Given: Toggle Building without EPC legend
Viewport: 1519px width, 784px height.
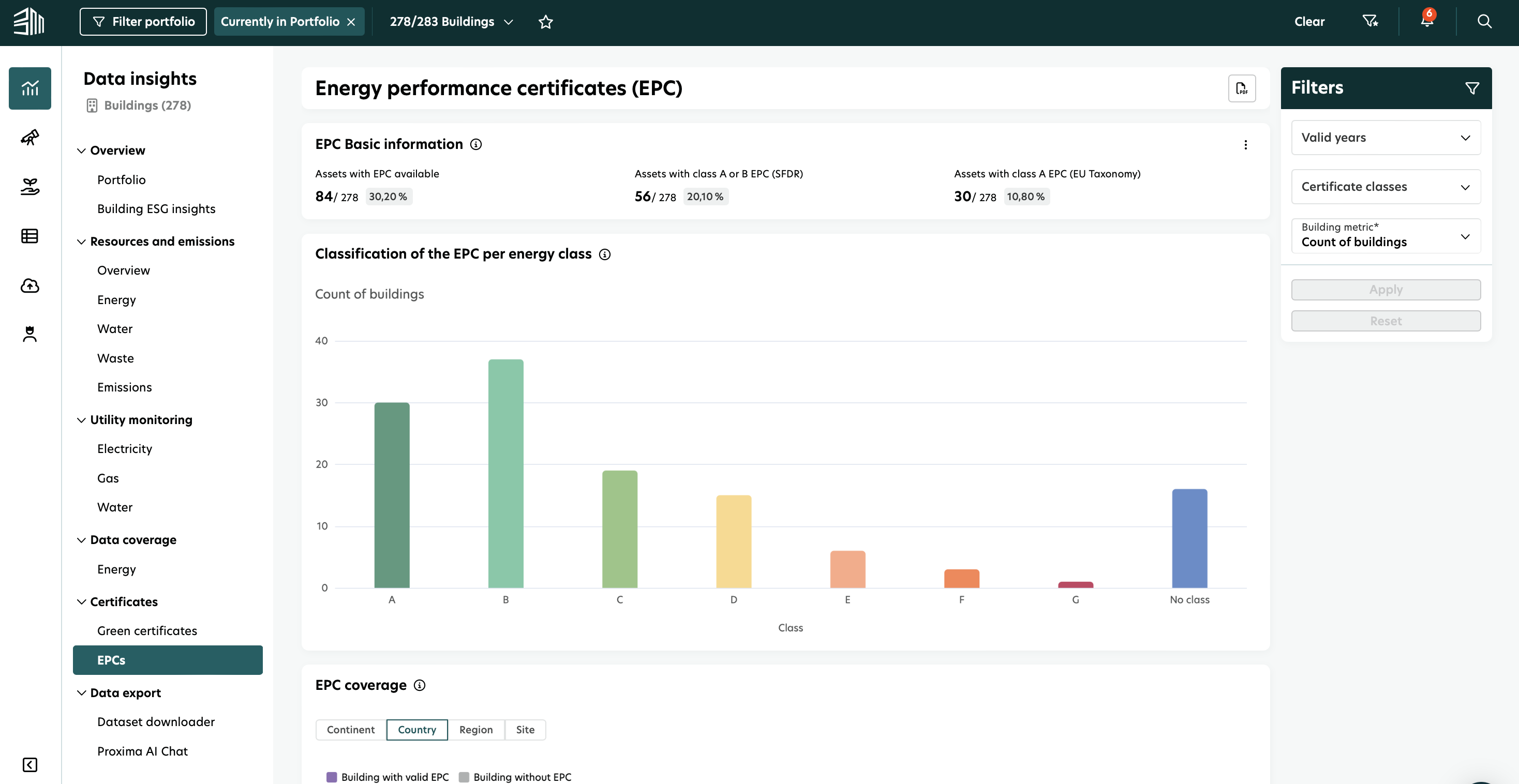Looking at the screenshot, I should pos(515,777).
